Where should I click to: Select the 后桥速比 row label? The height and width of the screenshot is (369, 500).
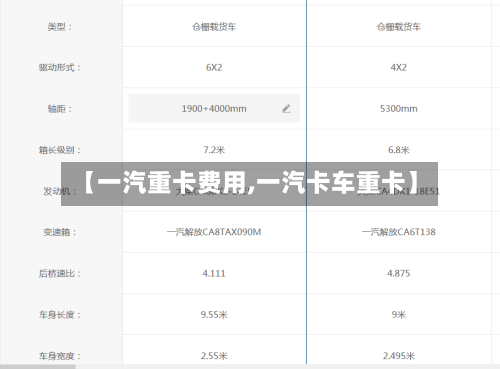pos(60,273)
